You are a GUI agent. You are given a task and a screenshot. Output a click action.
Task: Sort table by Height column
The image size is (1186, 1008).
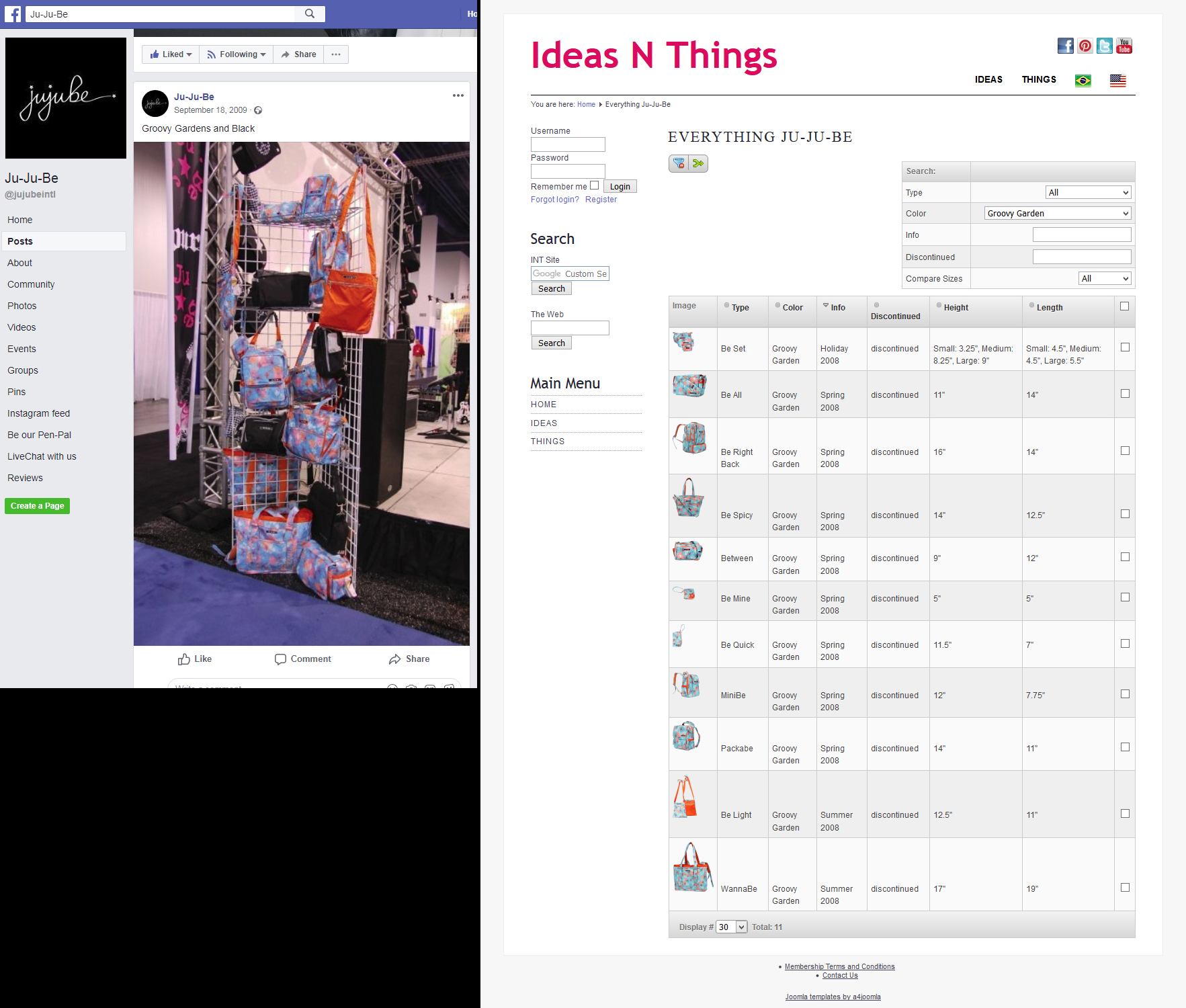(956, 307)
